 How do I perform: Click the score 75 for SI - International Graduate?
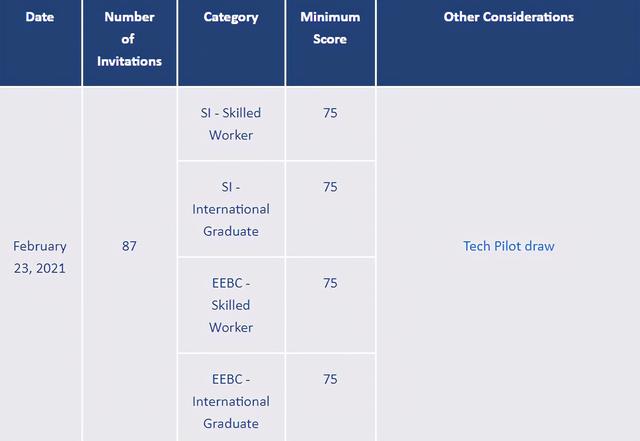(x=330, y=187)
